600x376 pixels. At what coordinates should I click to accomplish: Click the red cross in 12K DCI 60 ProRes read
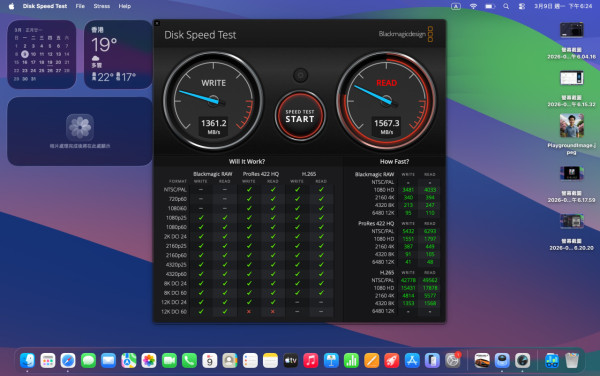pyautogui.click(x=272, y=312)
